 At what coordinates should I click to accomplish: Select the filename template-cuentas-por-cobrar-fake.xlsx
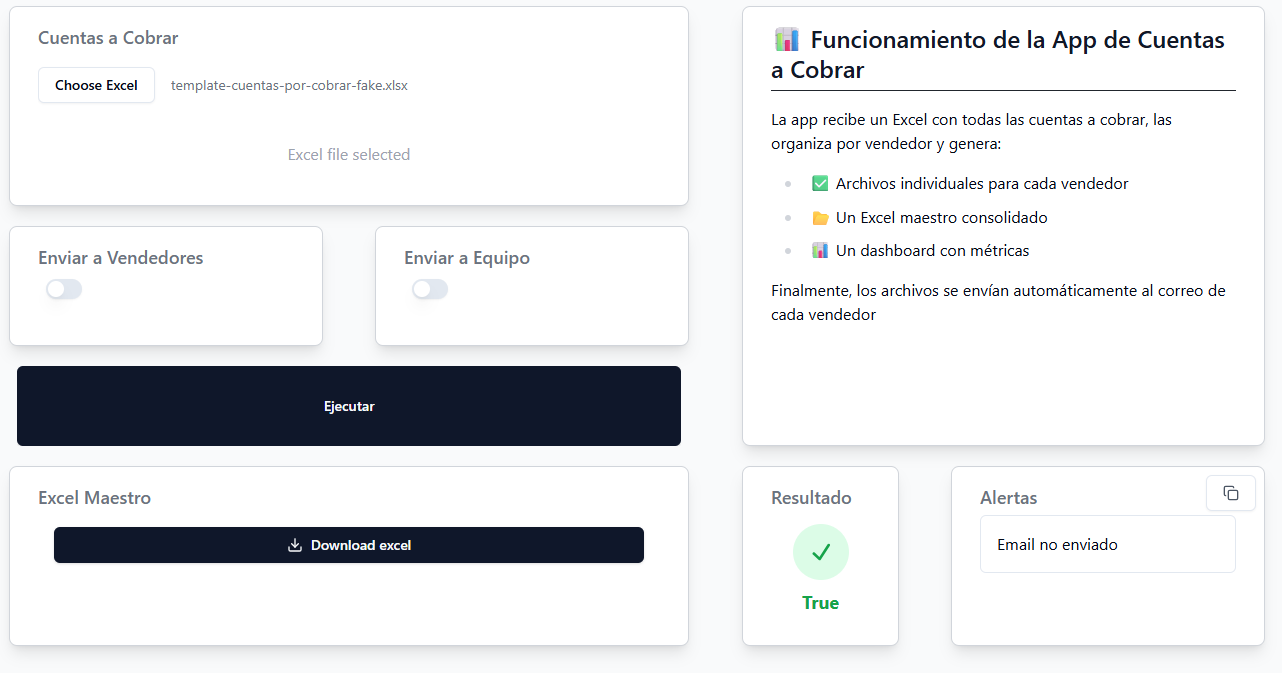[290, 85]
